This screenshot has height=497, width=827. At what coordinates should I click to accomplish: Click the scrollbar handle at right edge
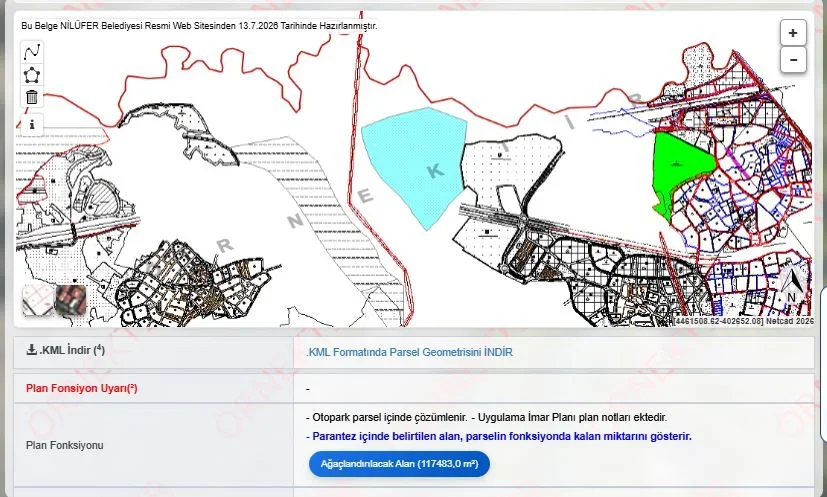click(x=824, y=364)
